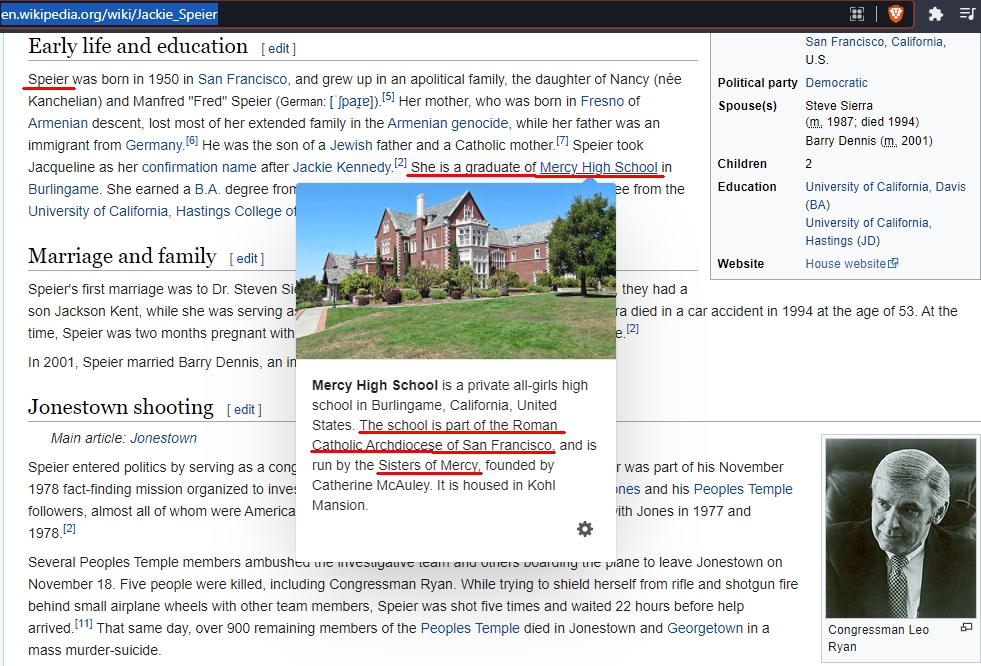The height and width of the screenshot is (666, 981).
Task: Open the B.A. degree link
Action: (x=208, y=189)
